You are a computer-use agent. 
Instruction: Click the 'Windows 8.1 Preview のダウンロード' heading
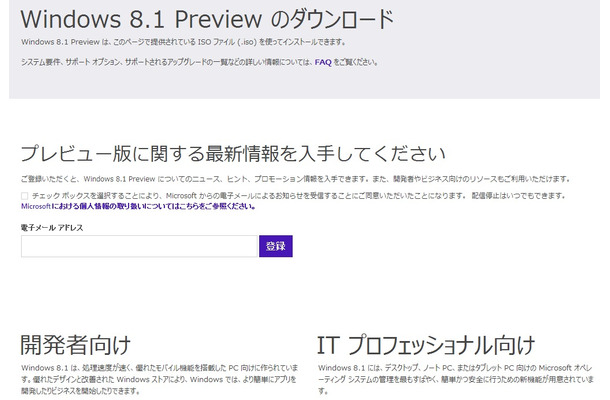point(207,19)
